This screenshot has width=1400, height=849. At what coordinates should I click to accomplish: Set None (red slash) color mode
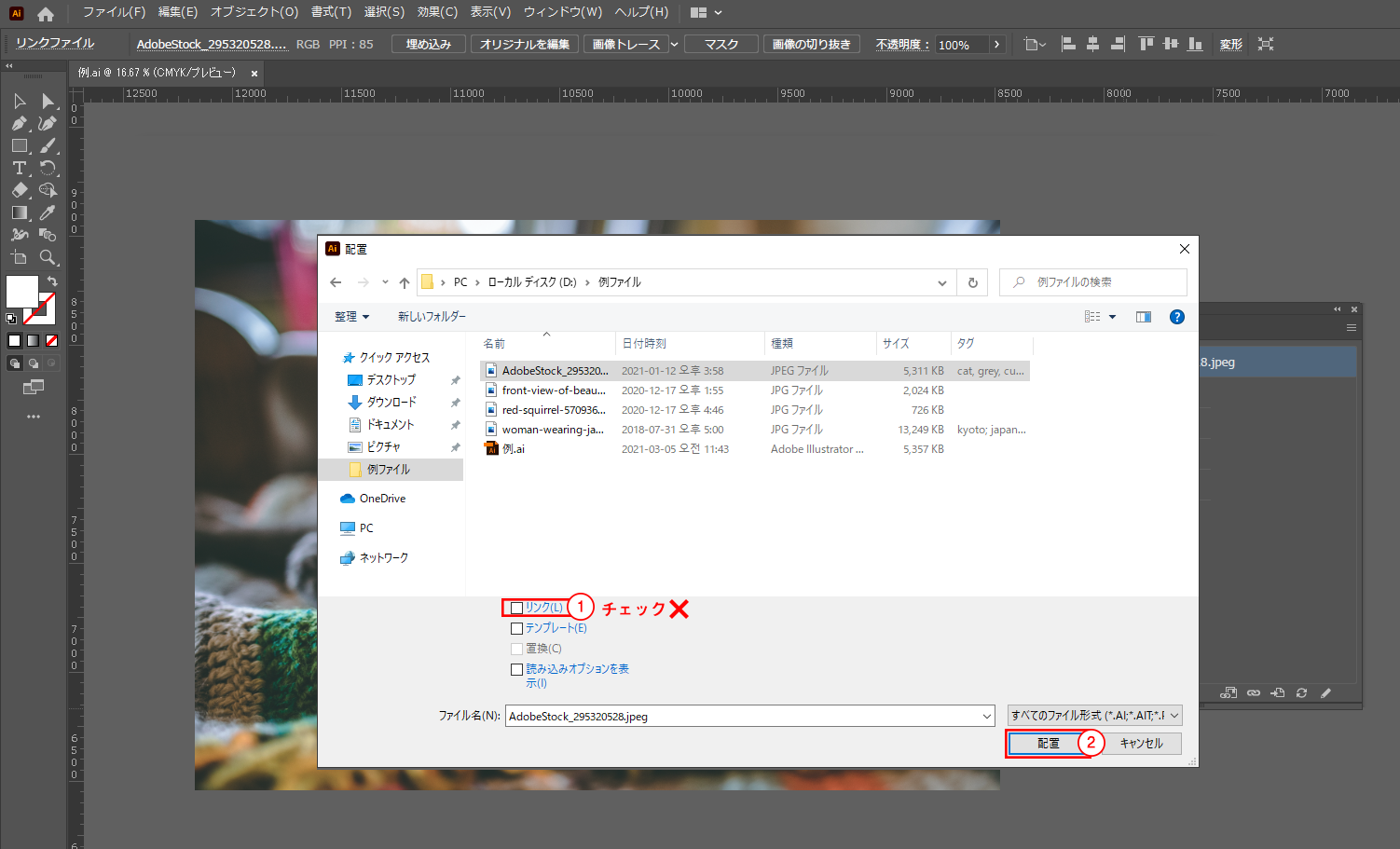pos(52,341)
